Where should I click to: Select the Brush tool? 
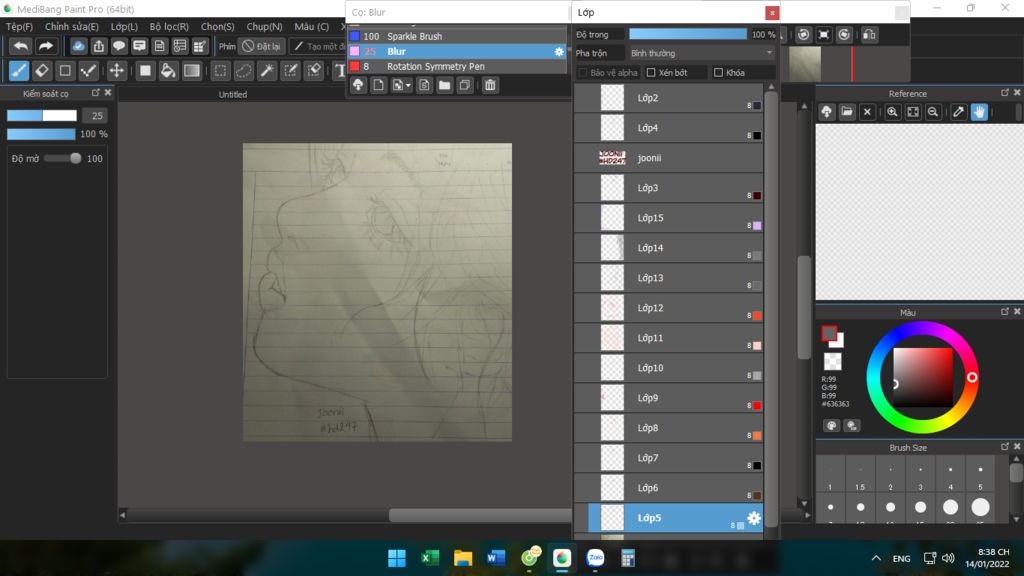[19, 70]
